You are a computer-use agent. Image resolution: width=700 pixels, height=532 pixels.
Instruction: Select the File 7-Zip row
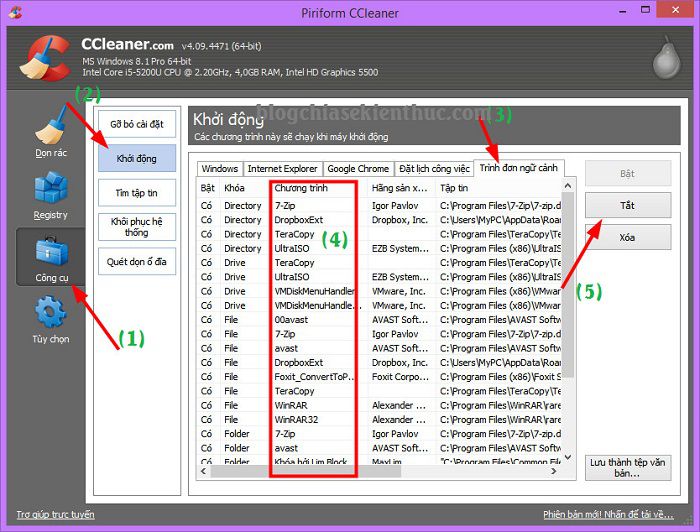[x=379, y=334]
